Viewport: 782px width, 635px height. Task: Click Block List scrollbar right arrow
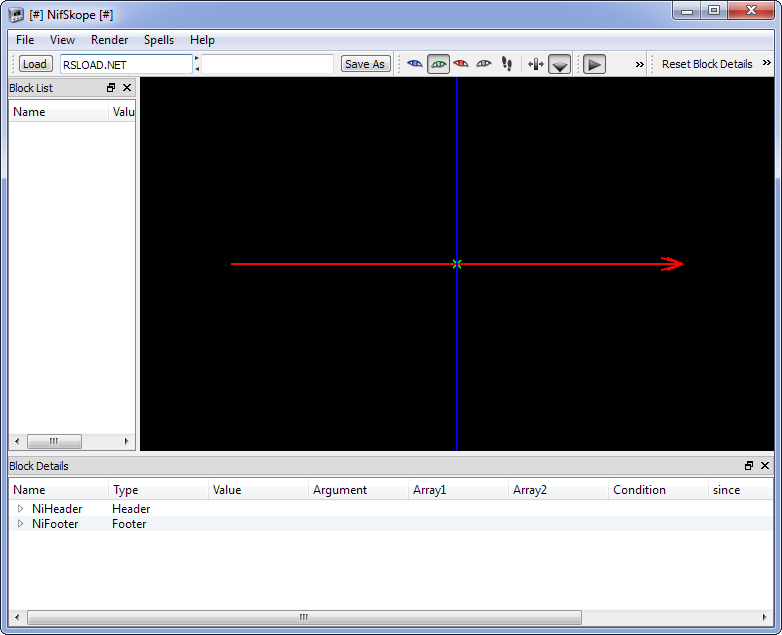tap(127, 441)
